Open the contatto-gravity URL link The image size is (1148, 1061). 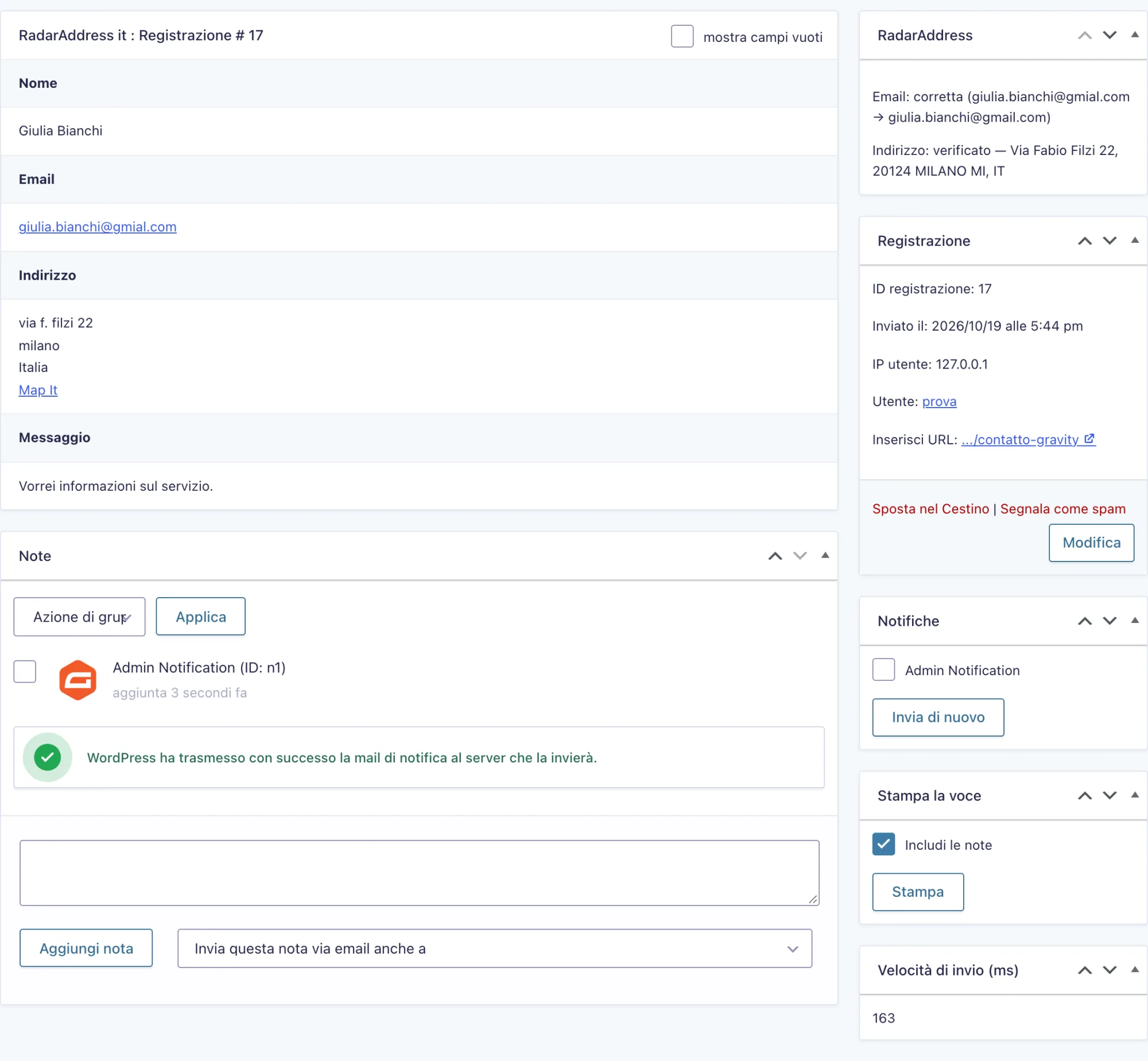[x=1028, y=439]
